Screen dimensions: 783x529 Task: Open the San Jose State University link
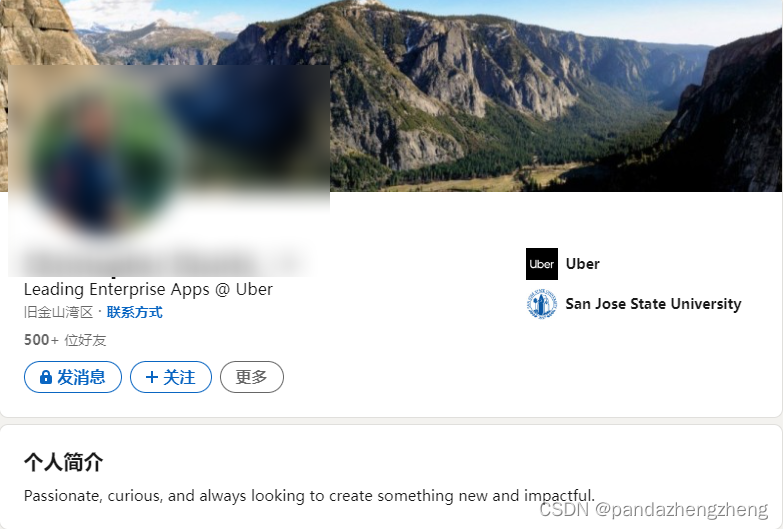pos(653,304)
